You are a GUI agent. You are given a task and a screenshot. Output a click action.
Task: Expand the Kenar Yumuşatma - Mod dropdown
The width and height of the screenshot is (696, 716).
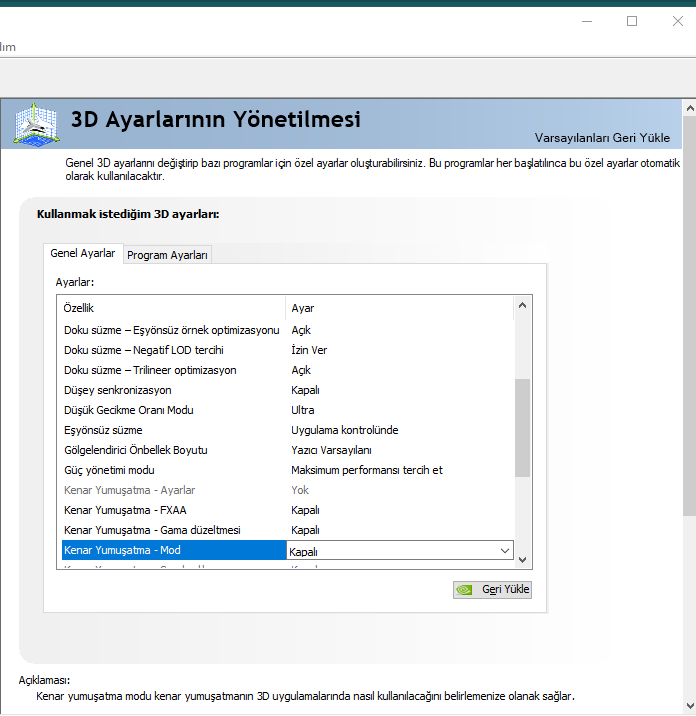pos(504,550)
